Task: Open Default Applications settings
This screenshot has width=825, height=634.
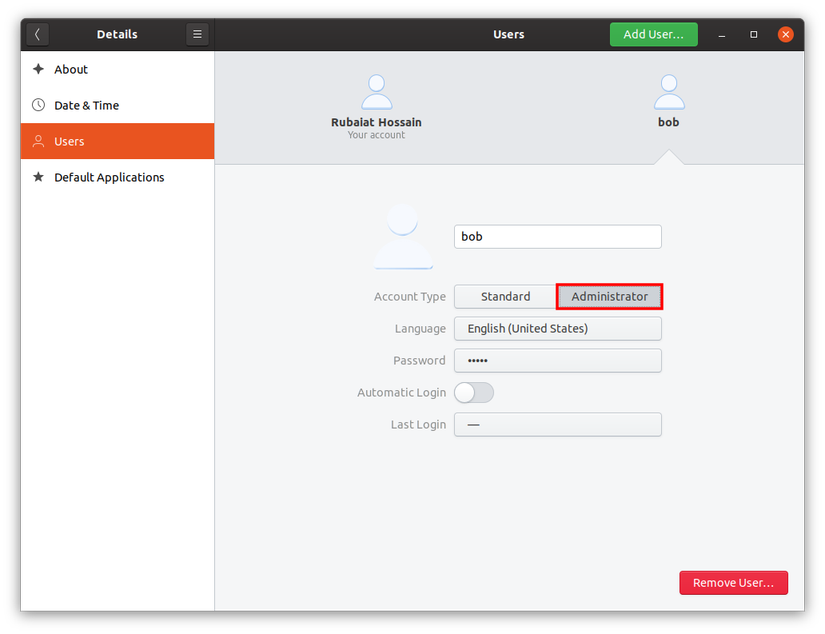Action: click(x=117, y=177)
